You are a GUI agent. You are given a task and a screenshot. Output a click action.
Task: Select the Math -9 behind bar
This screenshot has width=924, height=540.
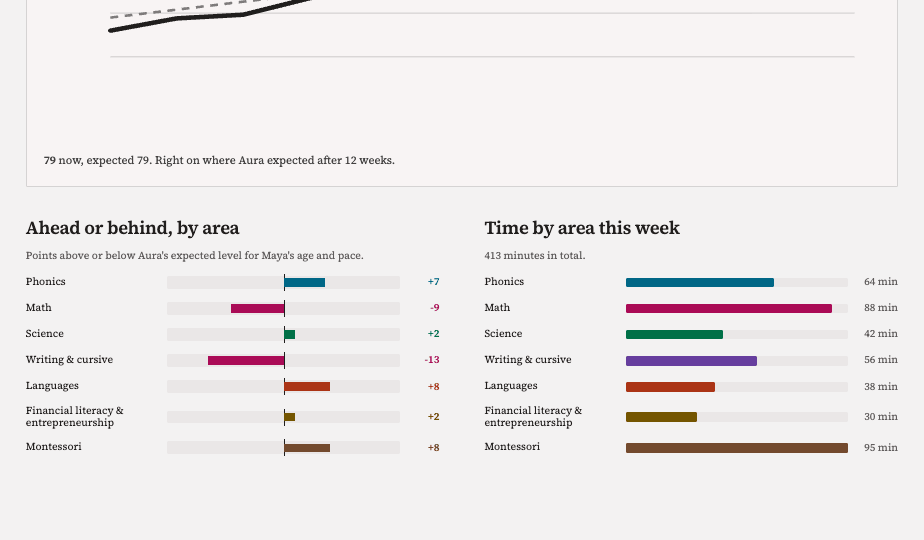(x=258, y=308)
